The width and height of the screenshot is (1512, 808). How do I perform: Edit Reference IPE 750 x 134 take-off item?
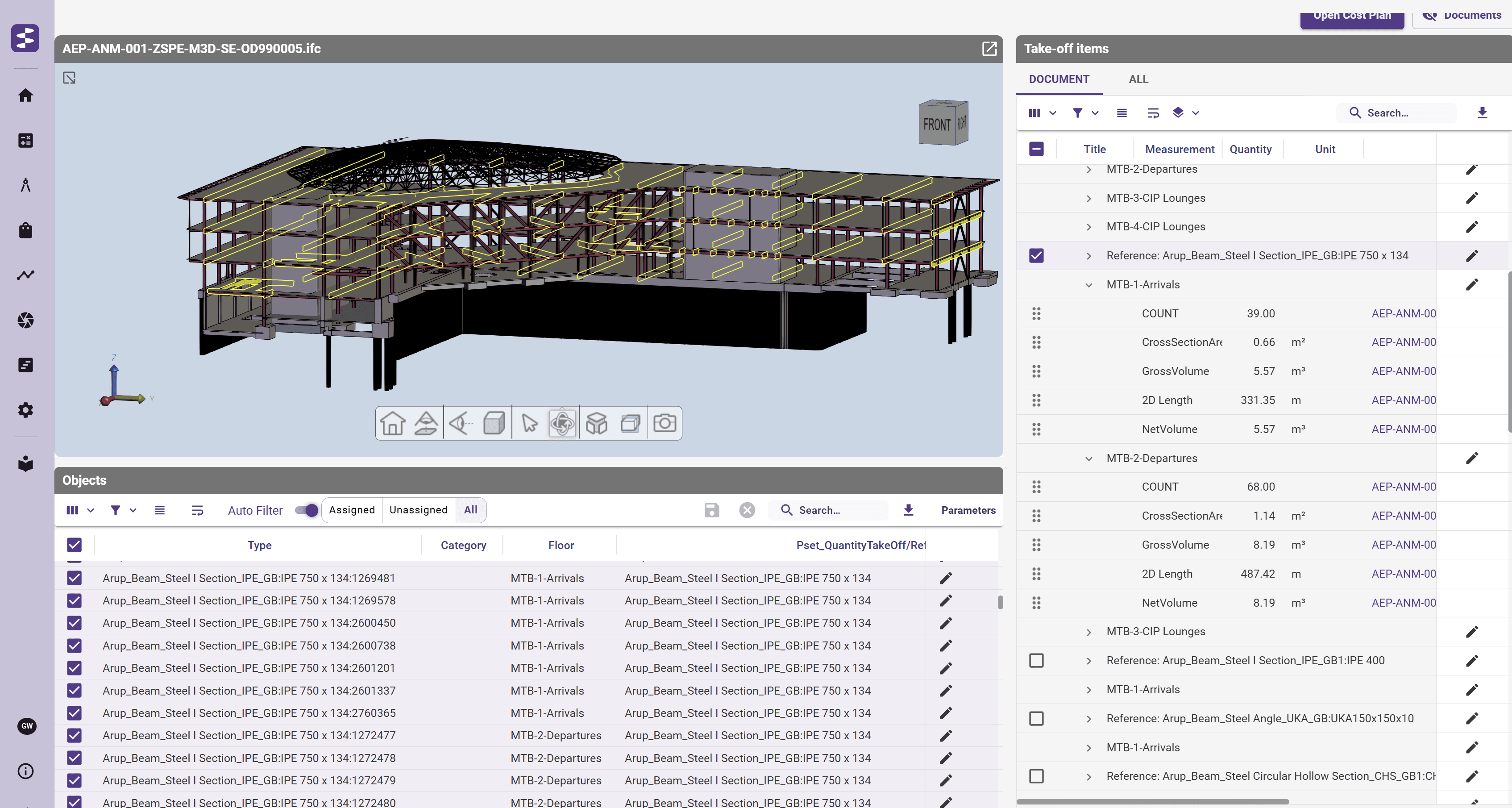click(x=1471, y=256)
